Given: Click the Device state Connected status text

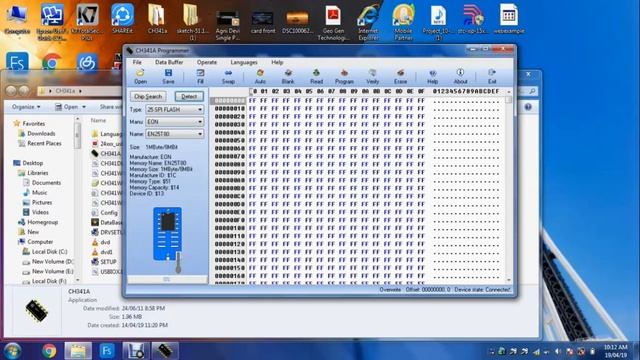Looking at the screenshot, I should (482, 289).
